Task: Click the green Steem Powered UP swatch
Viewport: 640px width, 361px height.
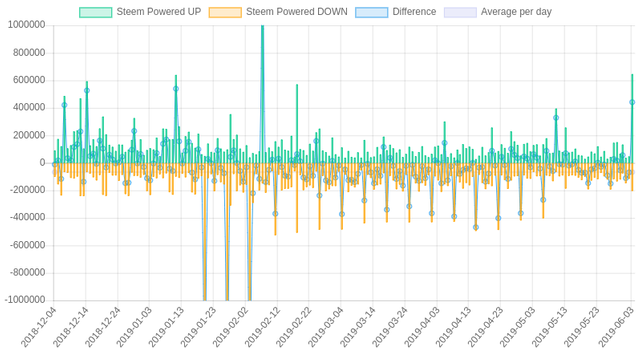Action: point(96,12)
